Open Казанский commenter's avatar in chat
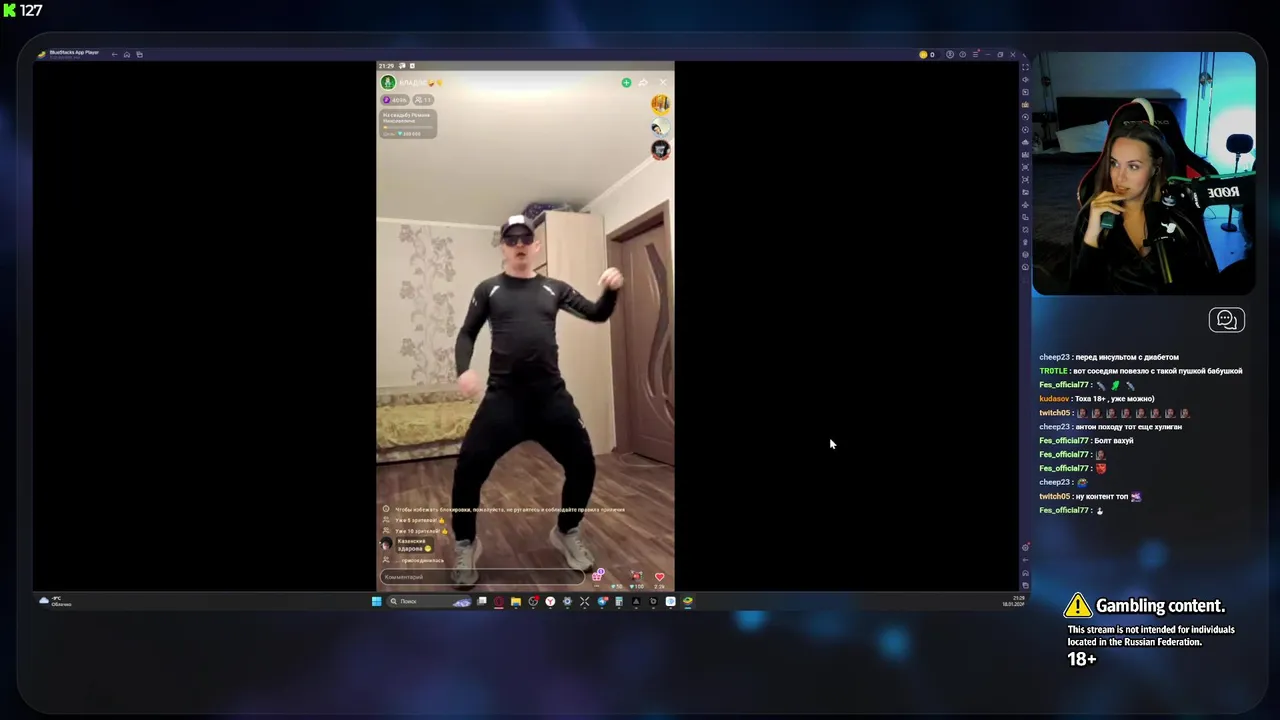 coord(386,544)
